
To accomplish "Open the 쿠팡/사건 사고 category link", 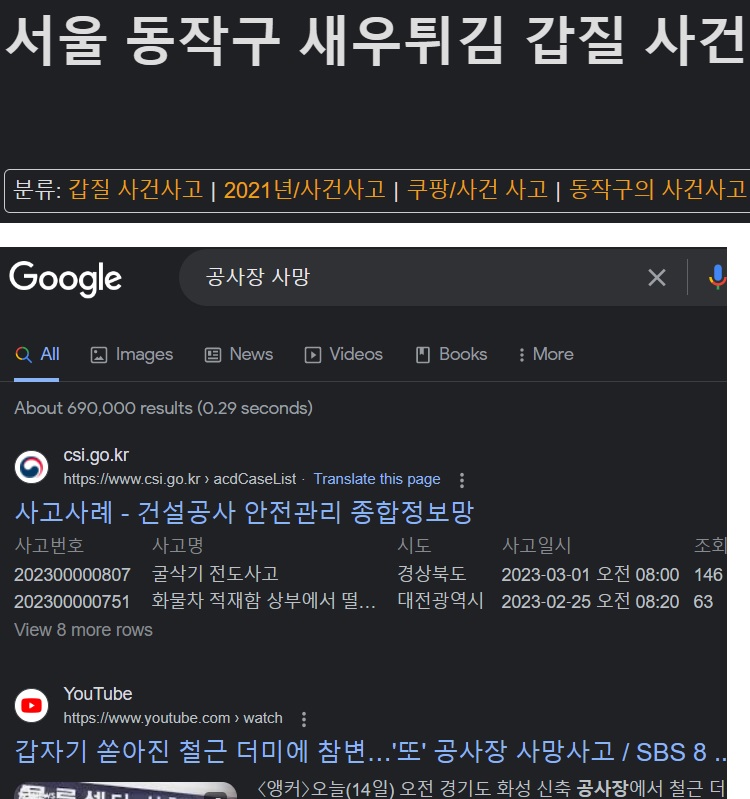I will (477, 189).
